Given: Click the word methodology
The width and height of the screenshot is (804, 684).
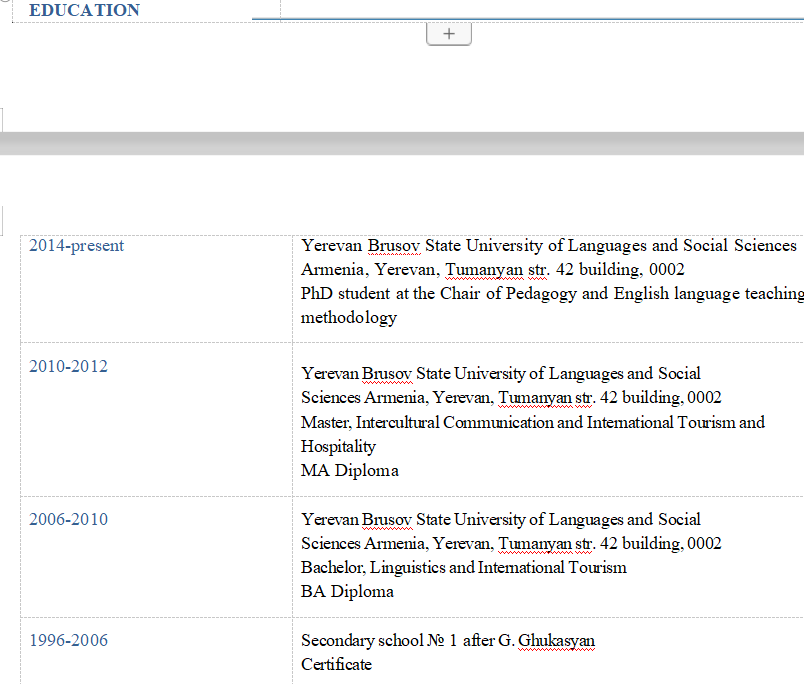Looking at the screenshot, I should 349,318.
